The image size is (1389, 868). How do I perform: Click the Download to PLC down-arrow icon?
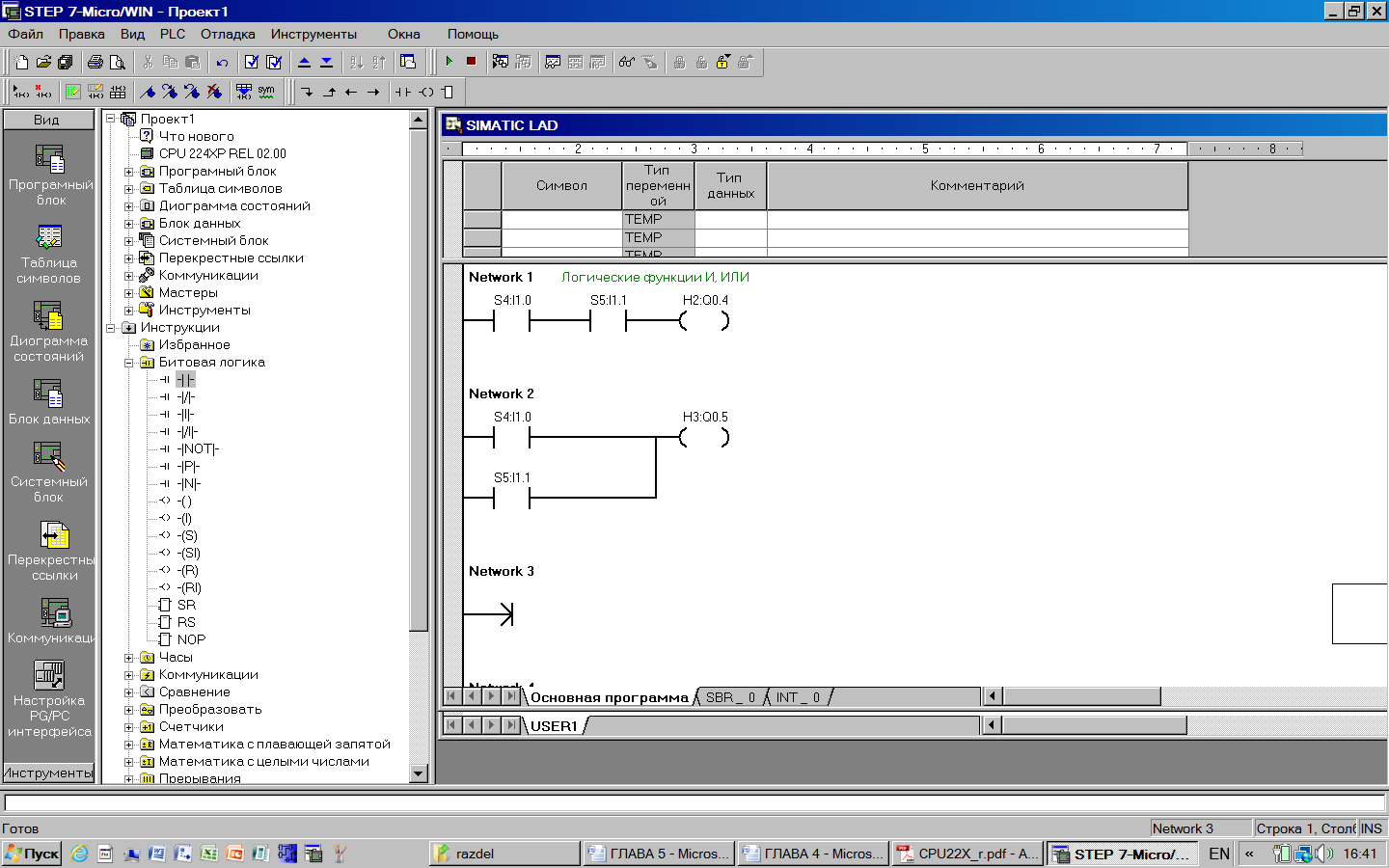[x=326, y=62]
